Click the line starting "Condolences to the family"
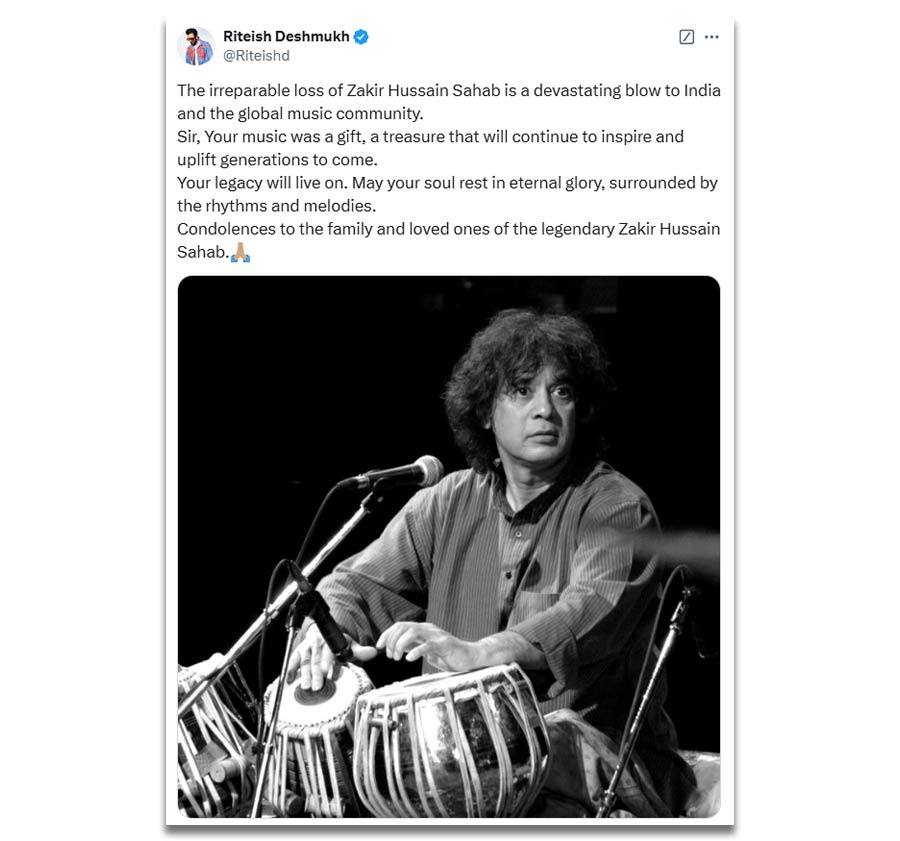900x841 pixels. point(448,229)
